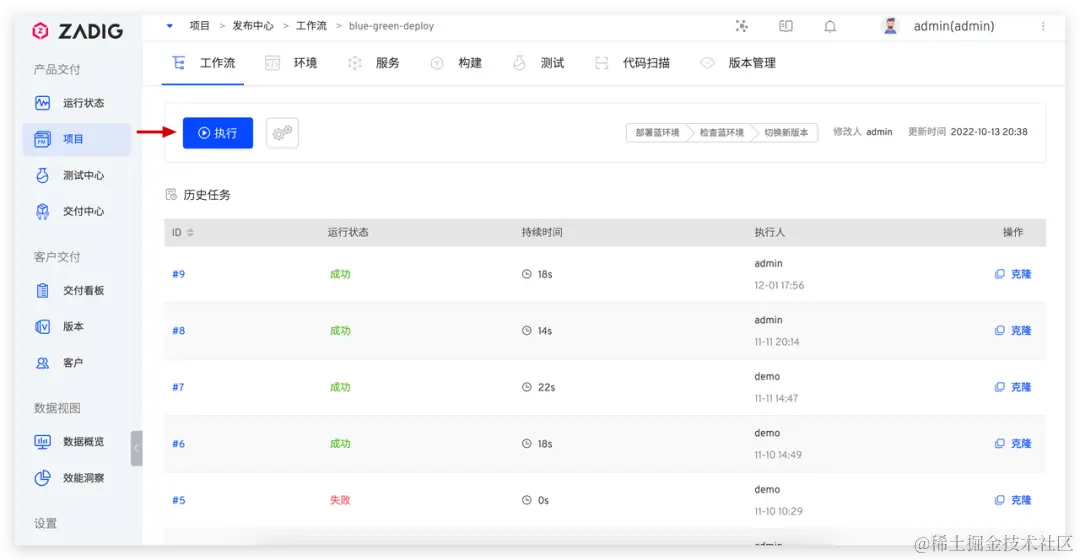Sort the table by ID
The width and height of the screenshot is (1080, 560).
[x=190, y=233]
